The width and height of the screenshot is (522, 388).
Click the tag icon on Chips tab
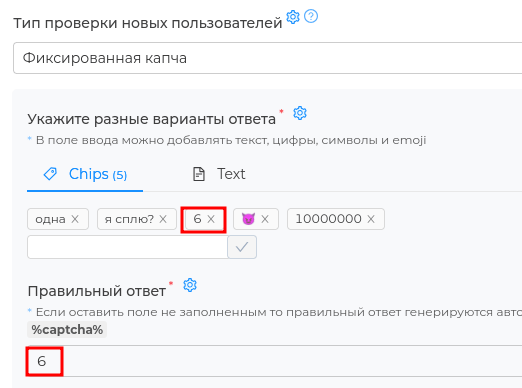click(50, 174)
